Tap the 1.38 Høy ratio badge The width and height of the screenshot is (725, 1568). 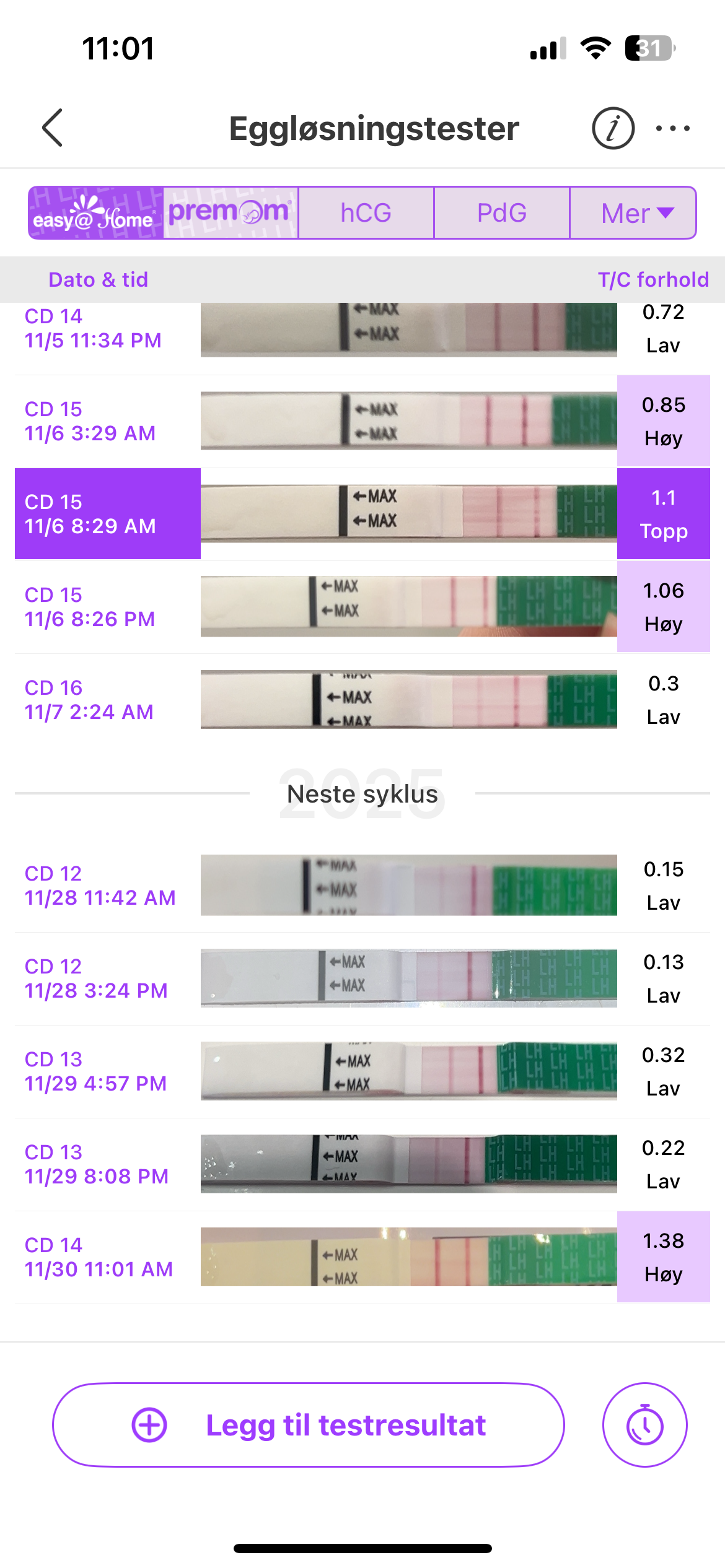click(663, 1257)
